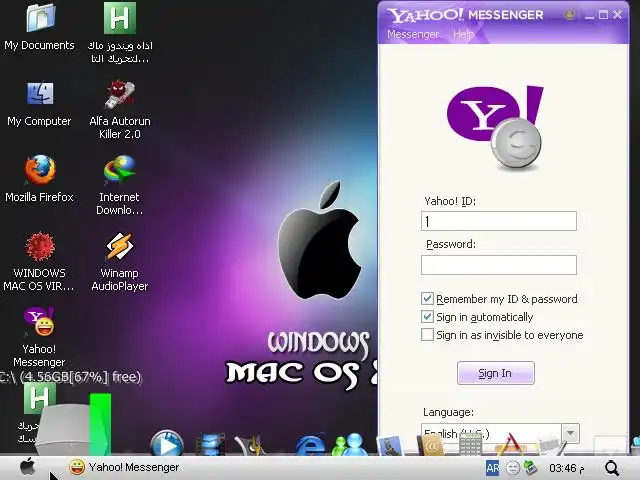Minimize the Yahoo! Messenger window
640x480 pixels.
click(589, 16)
